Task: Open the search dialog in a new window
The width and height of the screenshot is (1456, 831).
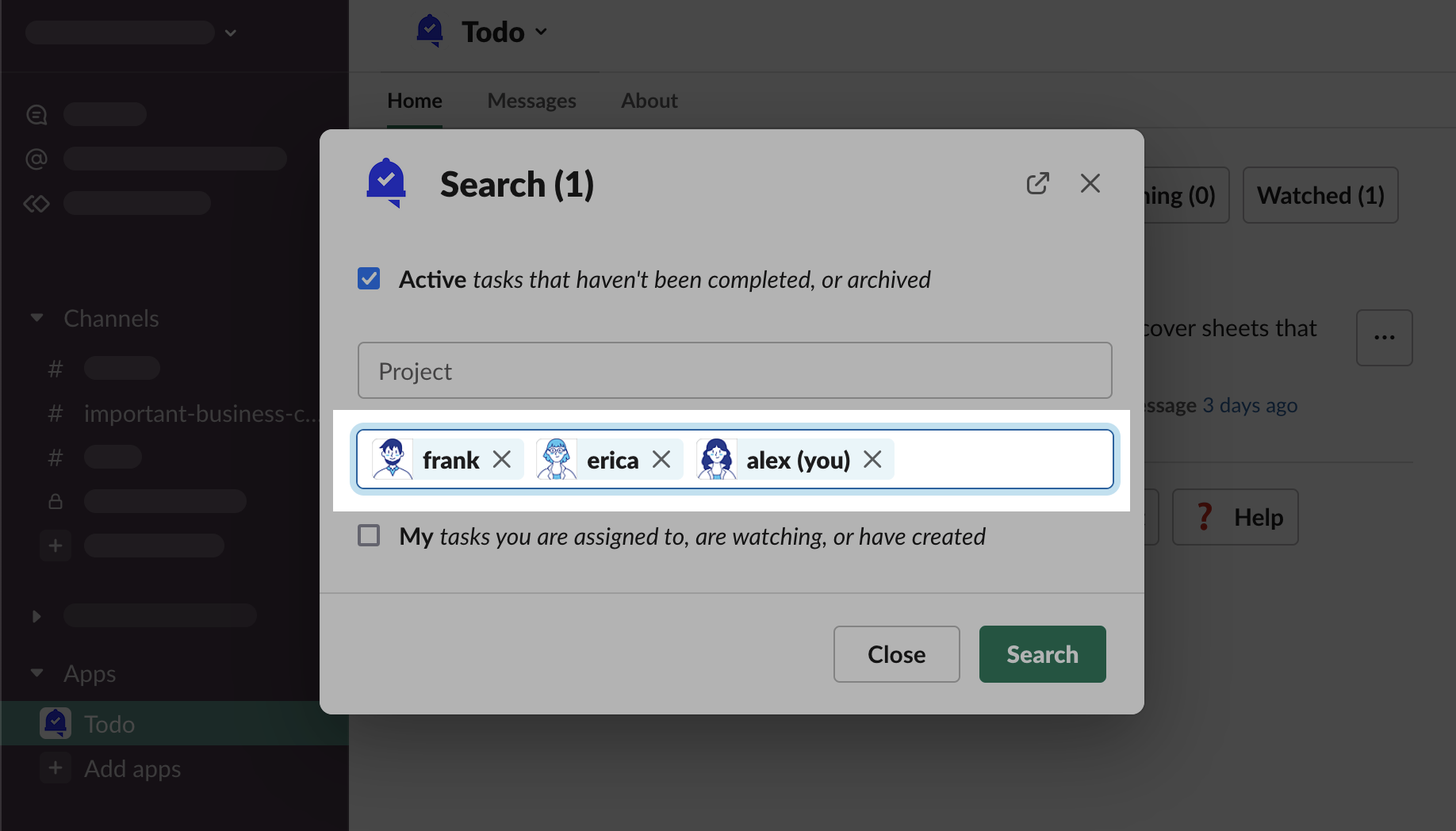Action: (x=1037, y=184)
